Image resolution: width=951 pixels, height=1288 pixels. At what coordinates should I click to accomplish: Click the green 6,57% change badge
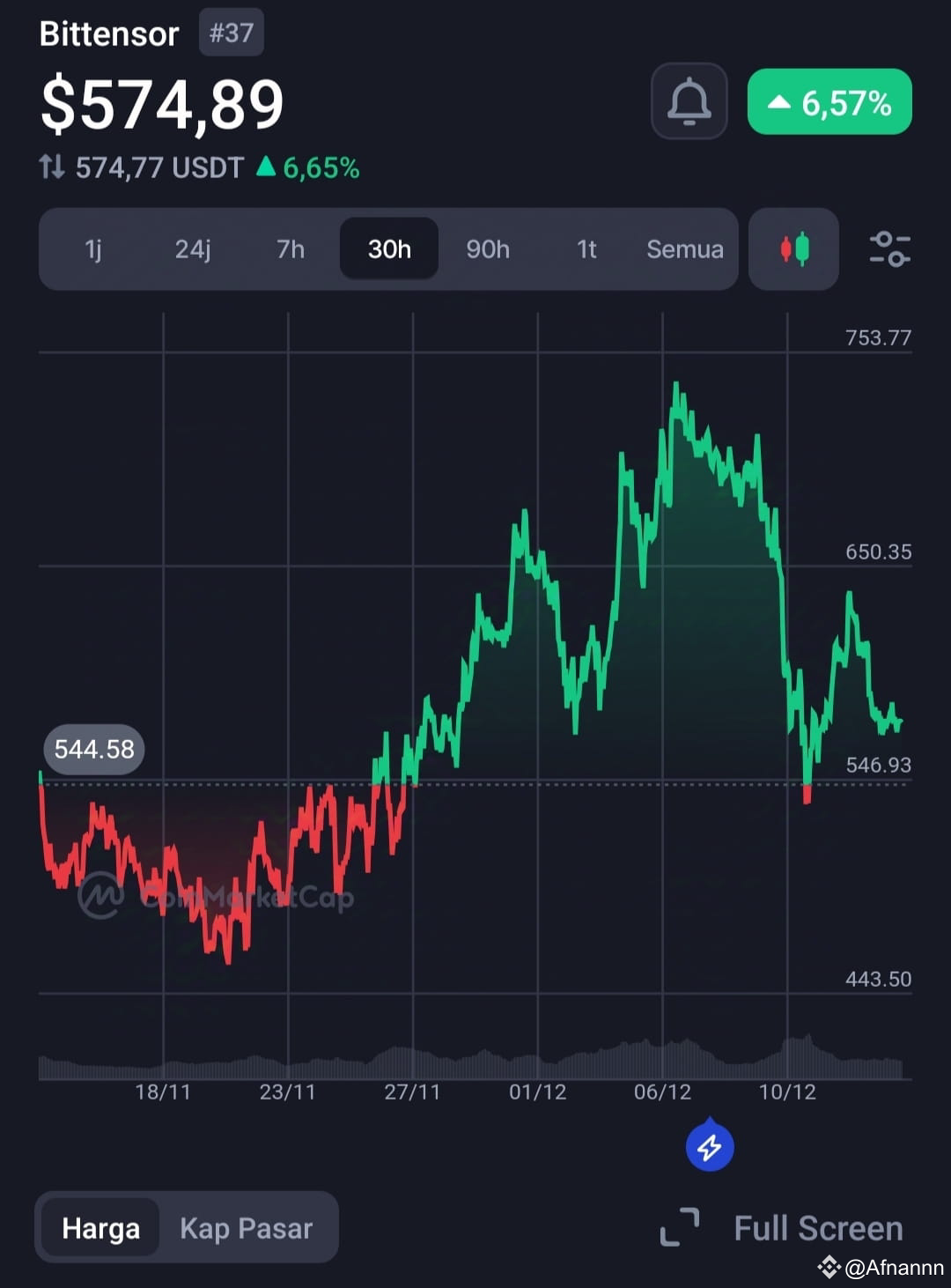click(x=829, y=102)
